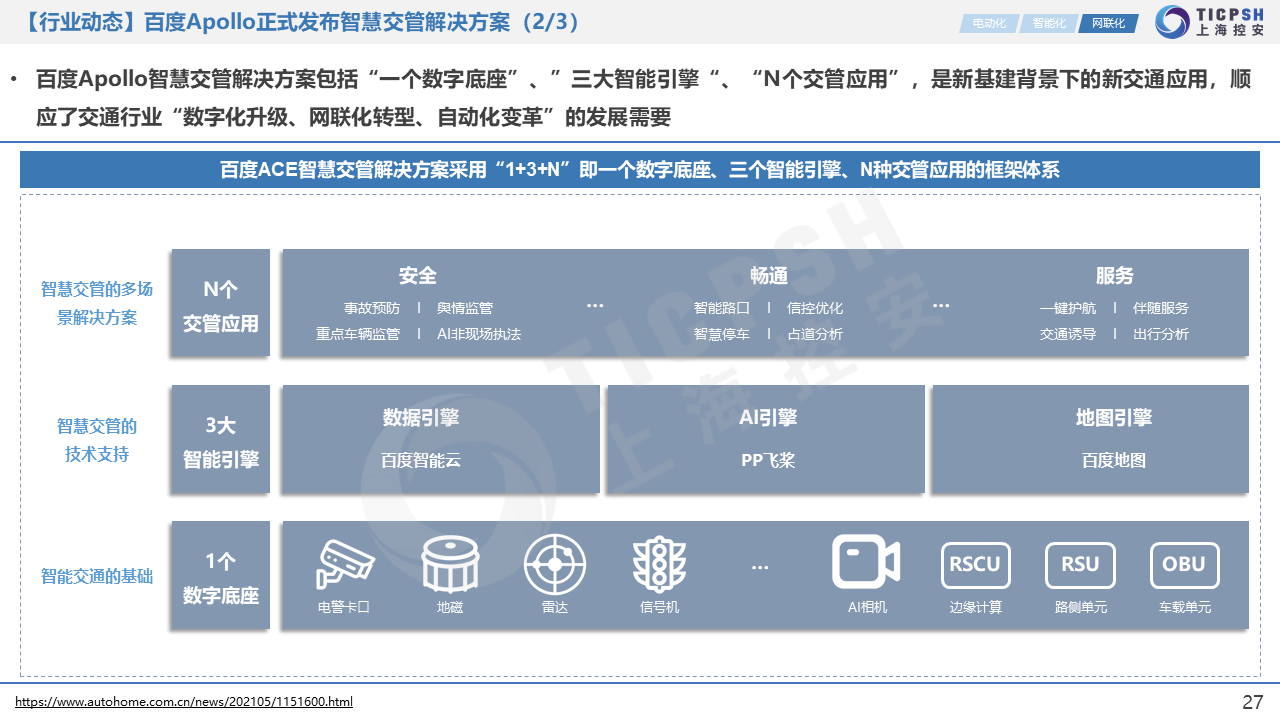This screenshot has width=1280, height=720.
Task: Open the autohome.com.cn source link
Action: tap(184, 702)
